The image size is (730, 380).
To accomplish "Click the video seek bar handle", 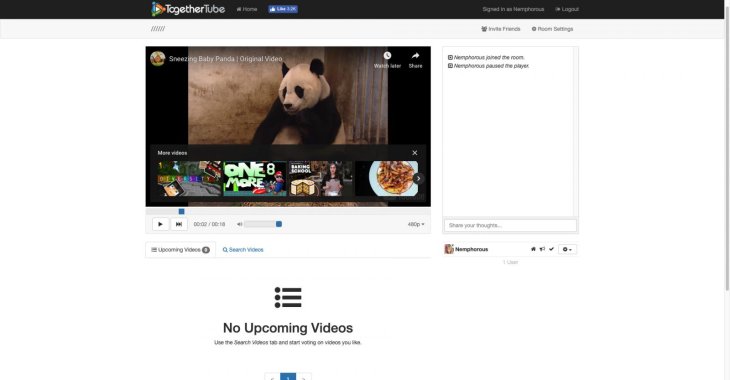I will [182, 211].
